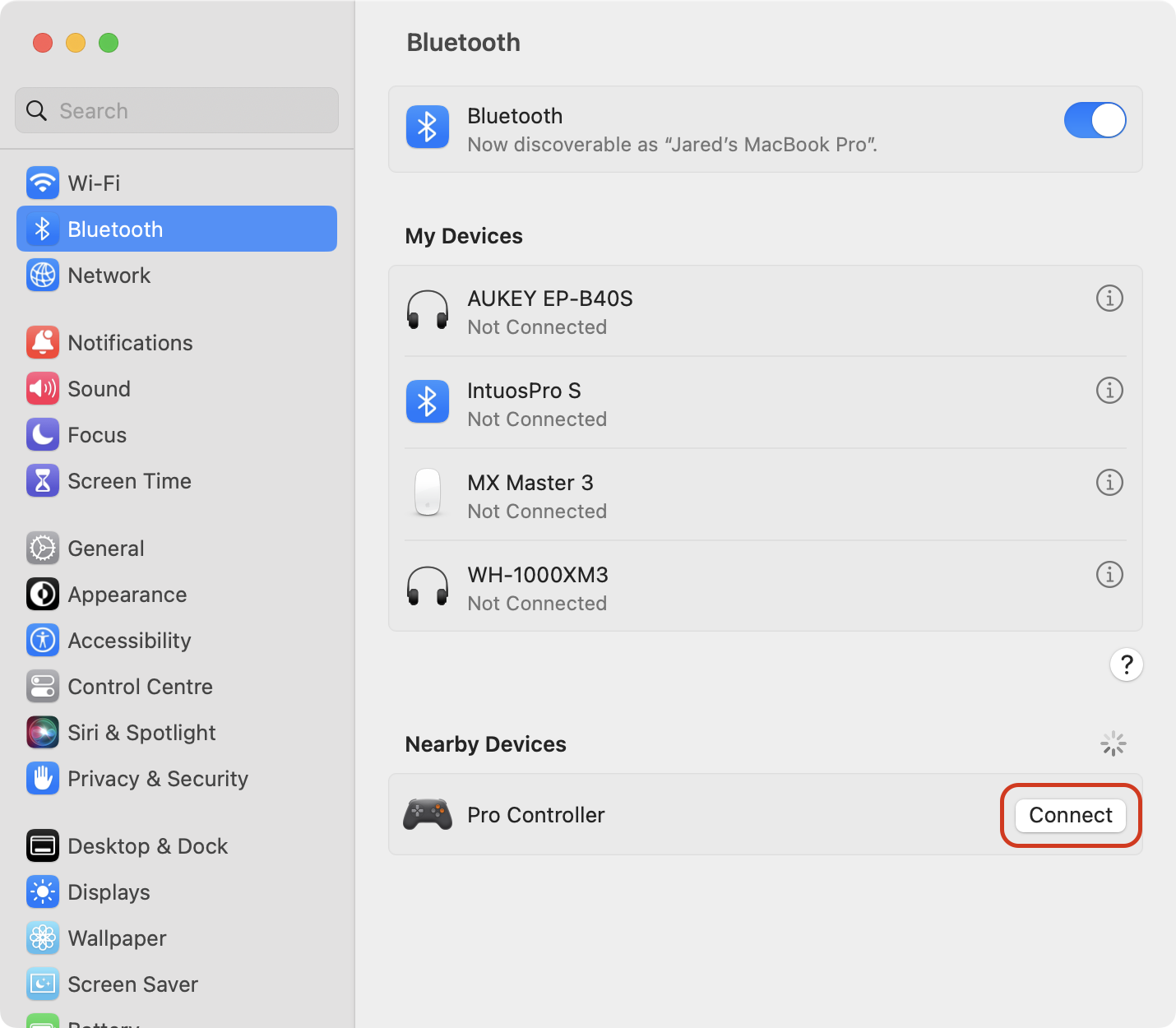This screenshot has width=1176, height=1028.
Task: Open Notifications settings
Action: tap(130, 342)
